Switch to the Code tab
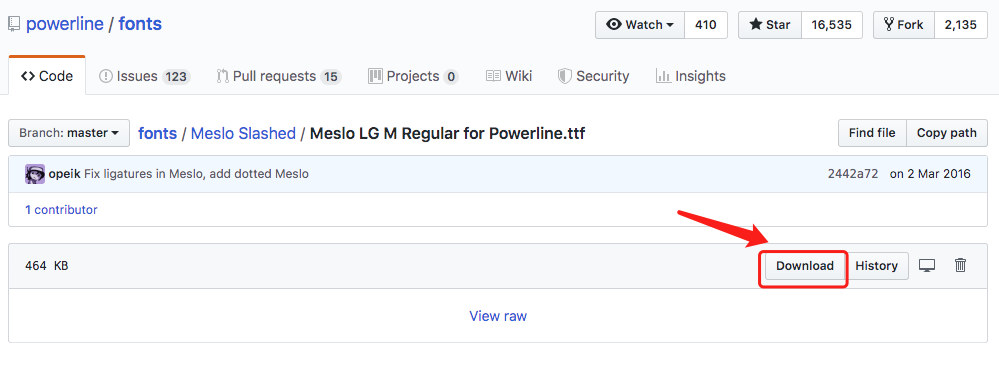The height and width of the screenshot is (366, 999). [47, 77]
